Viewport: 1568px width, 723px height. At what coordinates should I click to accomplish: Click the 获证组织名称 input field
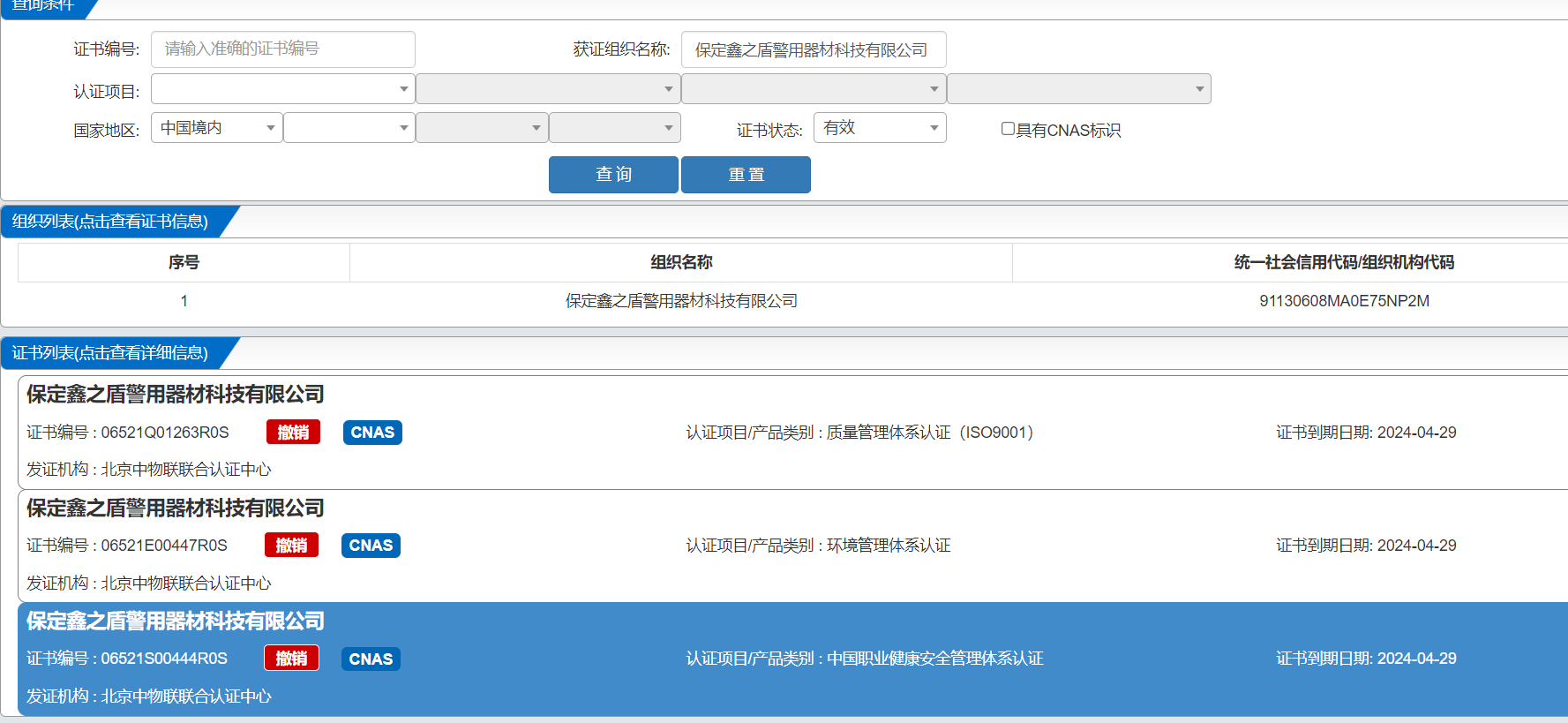pos(814,49)
